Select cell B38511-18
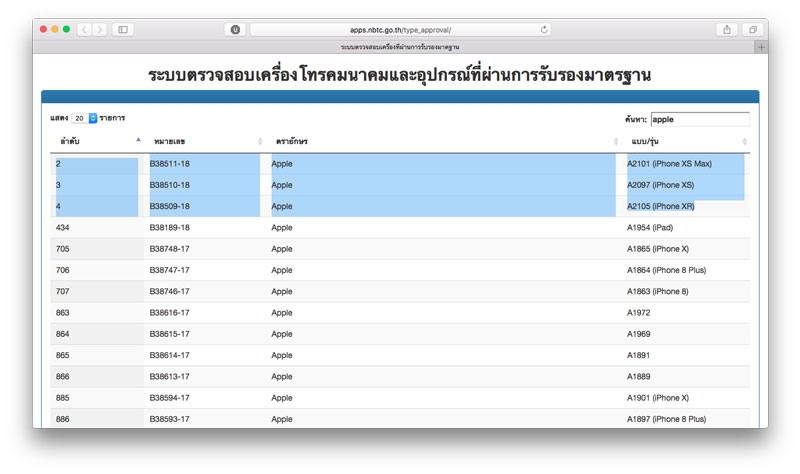The height and width of the screenshot is (474, 800). coord(169,164)
